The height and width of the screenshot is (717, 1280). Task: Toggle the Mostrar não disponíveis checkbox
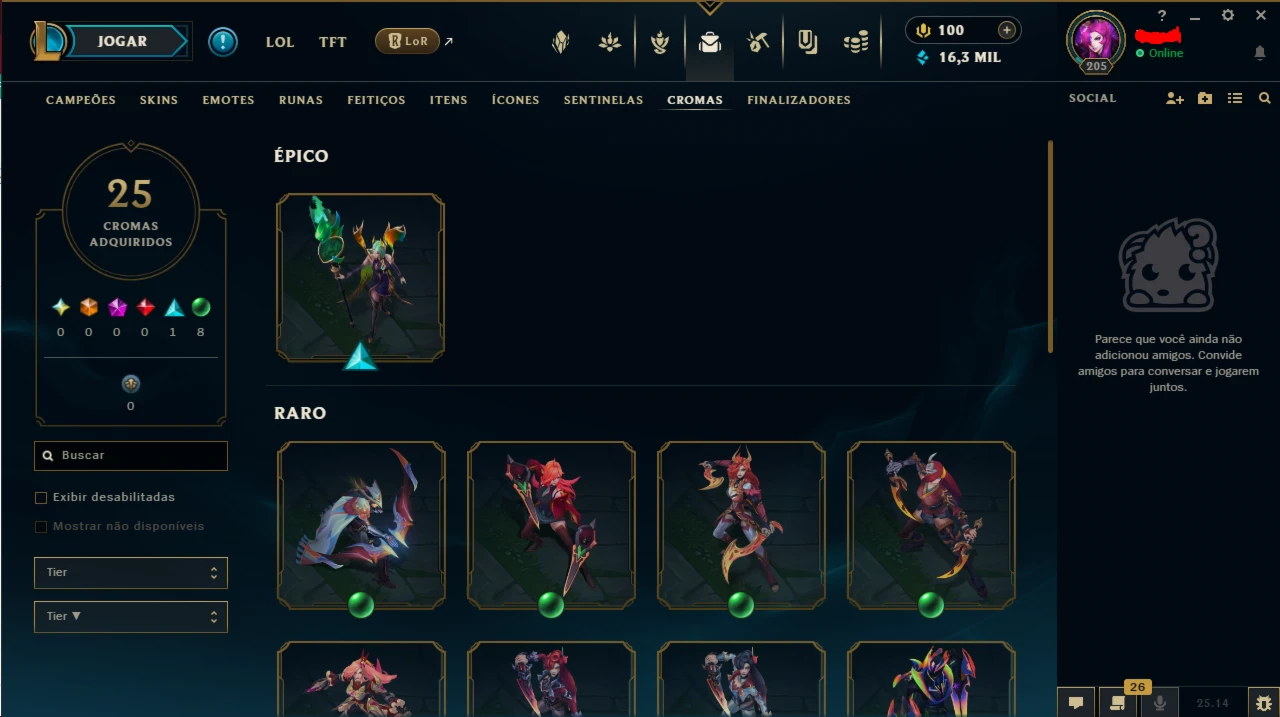click(x=41, y=526)
